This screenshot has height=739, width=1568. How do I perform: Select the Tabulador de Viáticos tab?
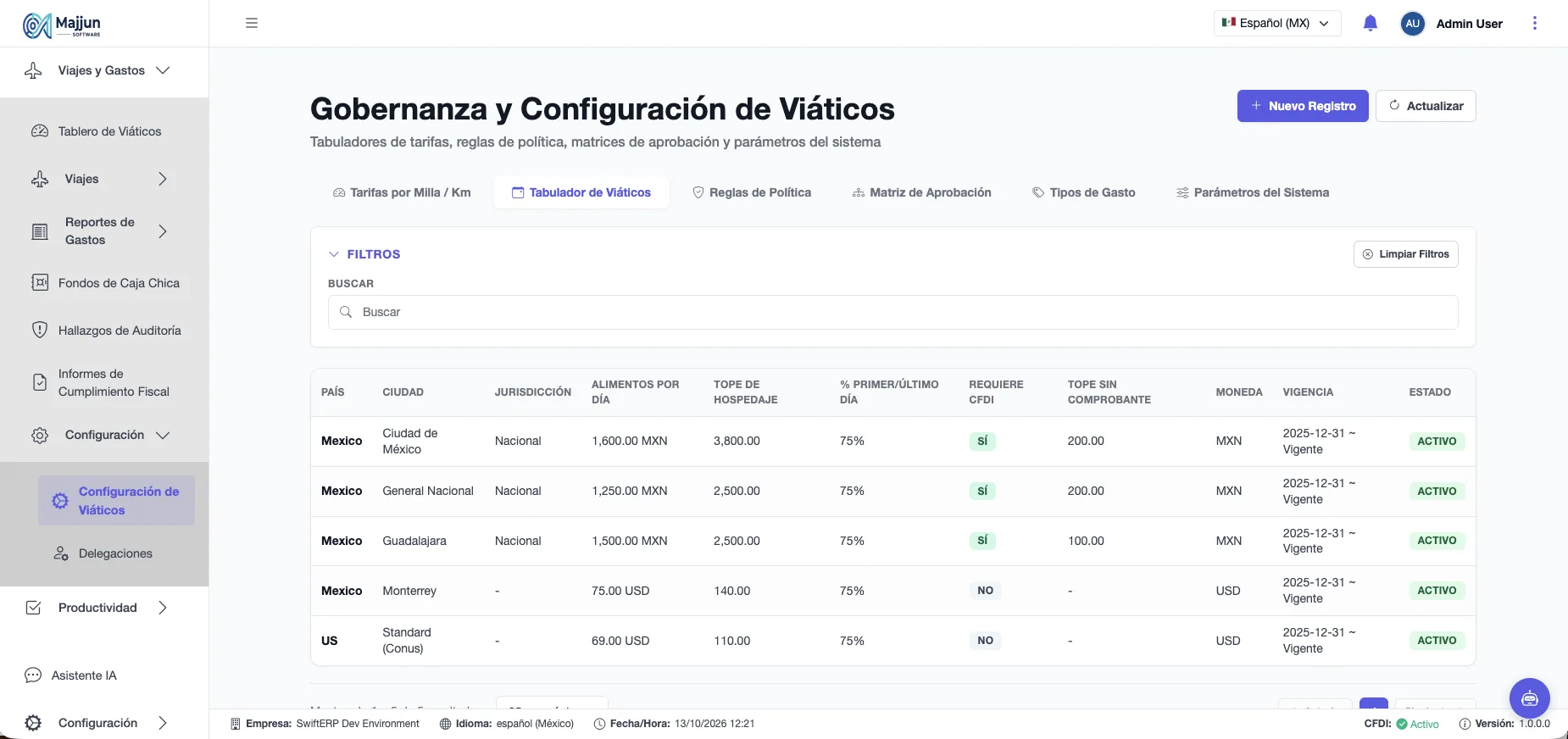[581, 192]
